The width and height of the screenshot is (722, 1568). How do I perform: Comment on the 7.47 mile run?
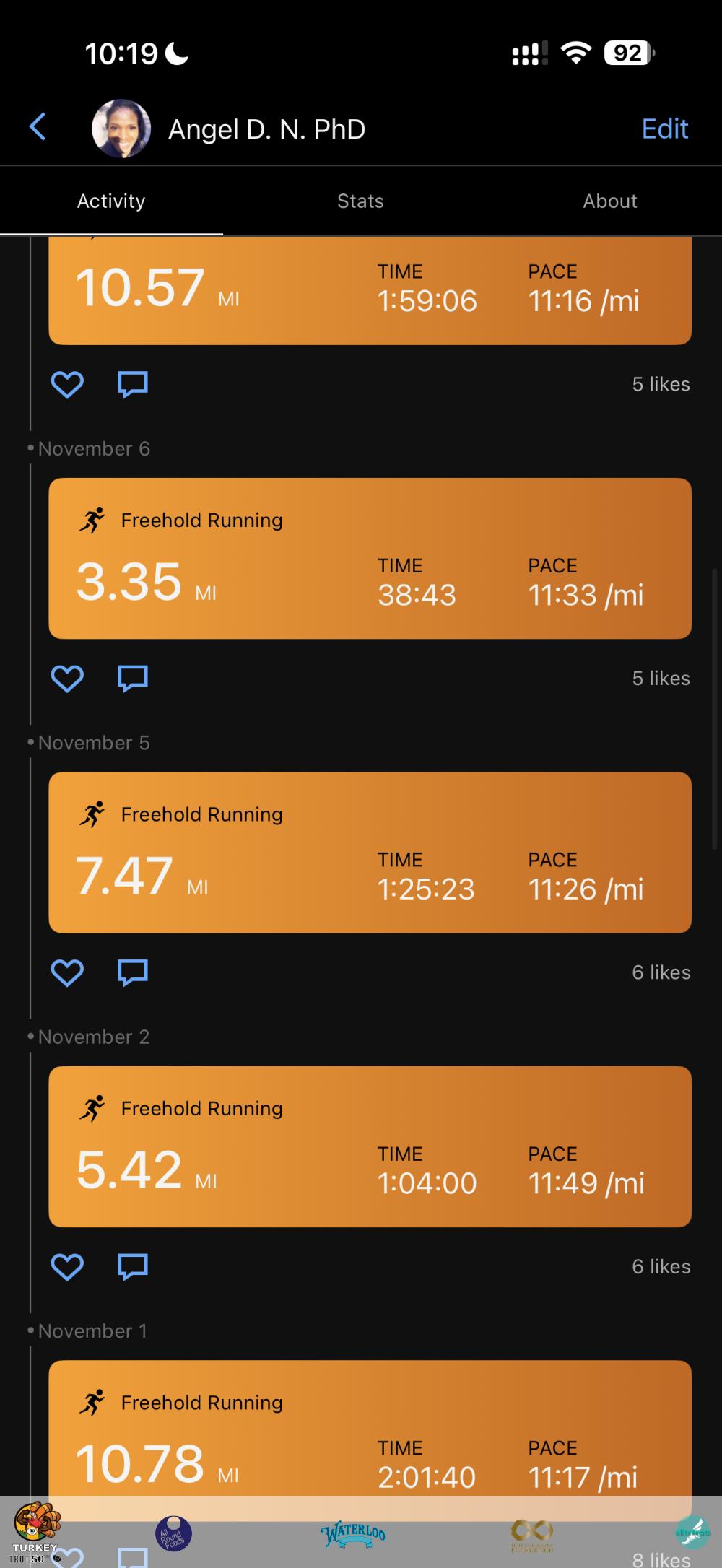133,972
